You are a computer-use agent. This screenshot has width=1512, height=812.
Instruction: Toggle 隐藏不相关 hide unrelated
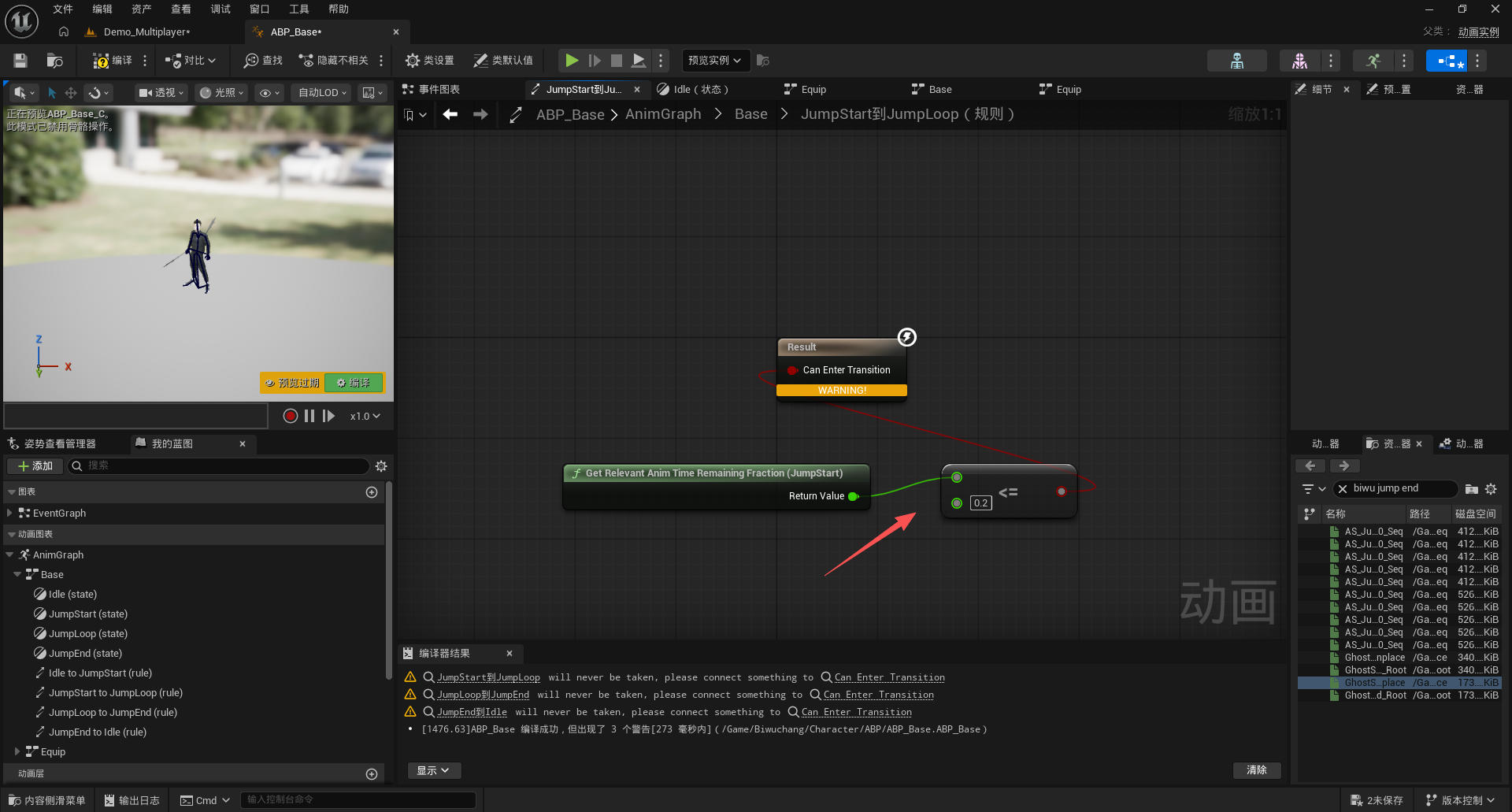click(333, 61)
